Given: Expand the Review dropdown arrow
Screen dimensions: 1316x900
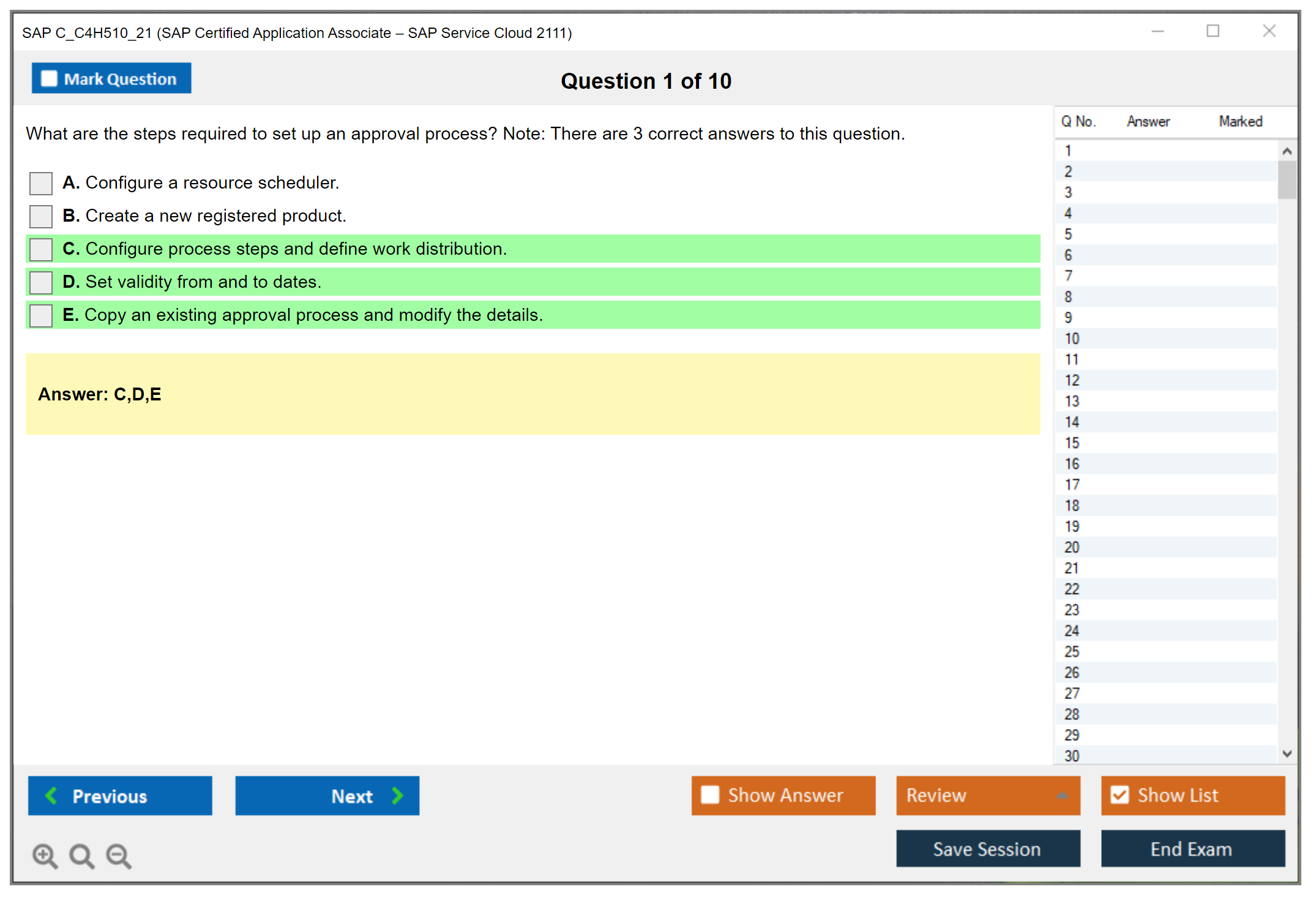Looking at the screenshot, I should click(x=1062, y=795).
